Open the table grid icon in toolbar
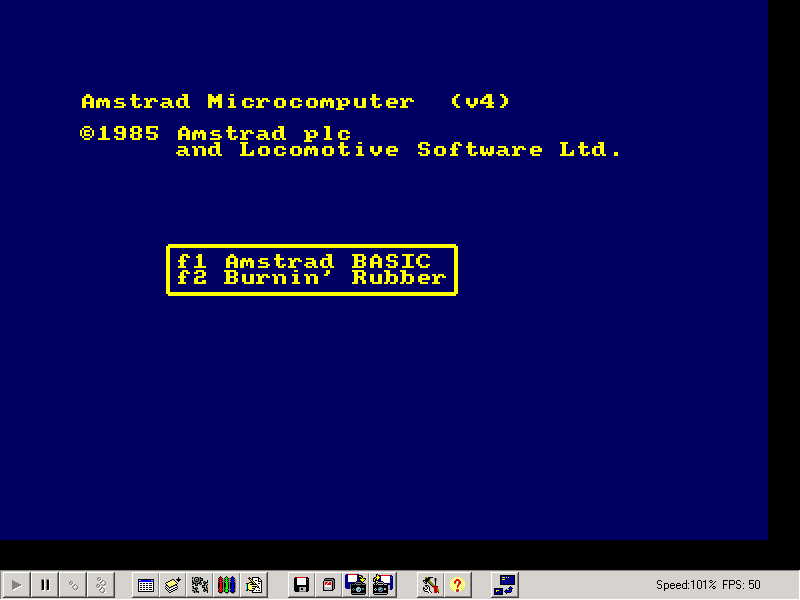Screen dimensions: 800x600 point(146,585)
